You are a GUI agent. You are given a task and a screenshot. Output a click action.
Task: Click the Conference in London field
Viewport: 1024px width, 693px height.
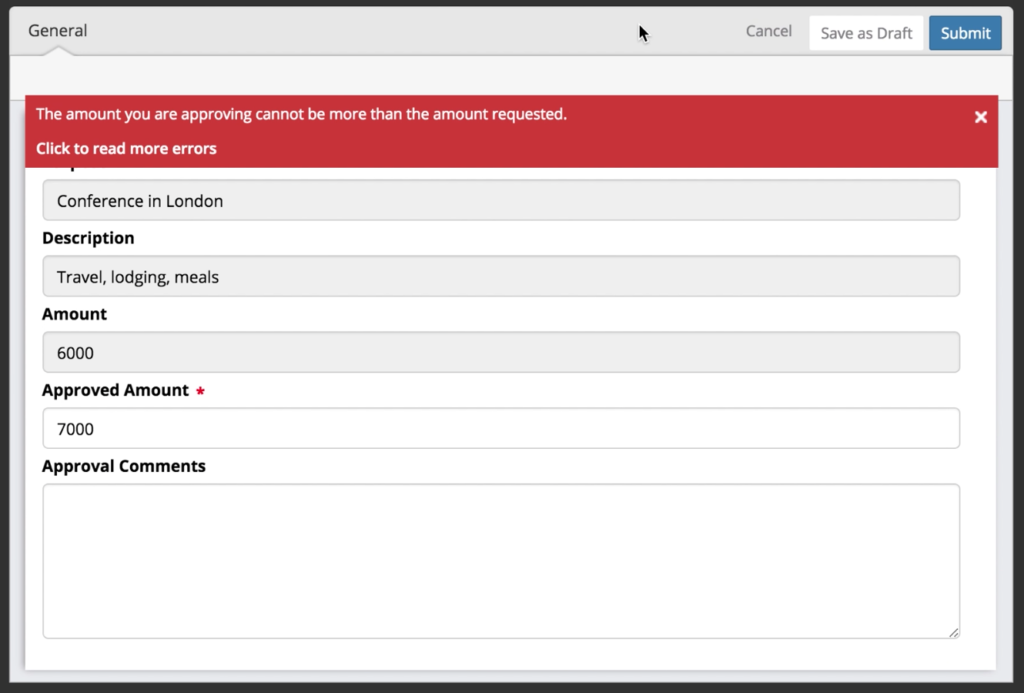coord(500,200)
